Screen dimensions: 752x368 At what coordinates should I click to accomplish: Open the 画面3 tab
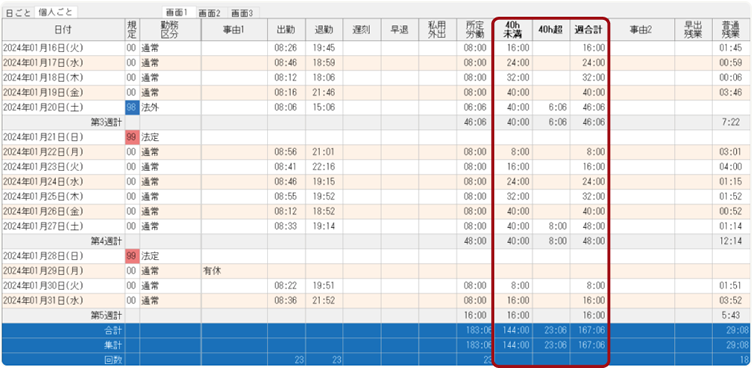pyautogui.click(x=243, y=12)
